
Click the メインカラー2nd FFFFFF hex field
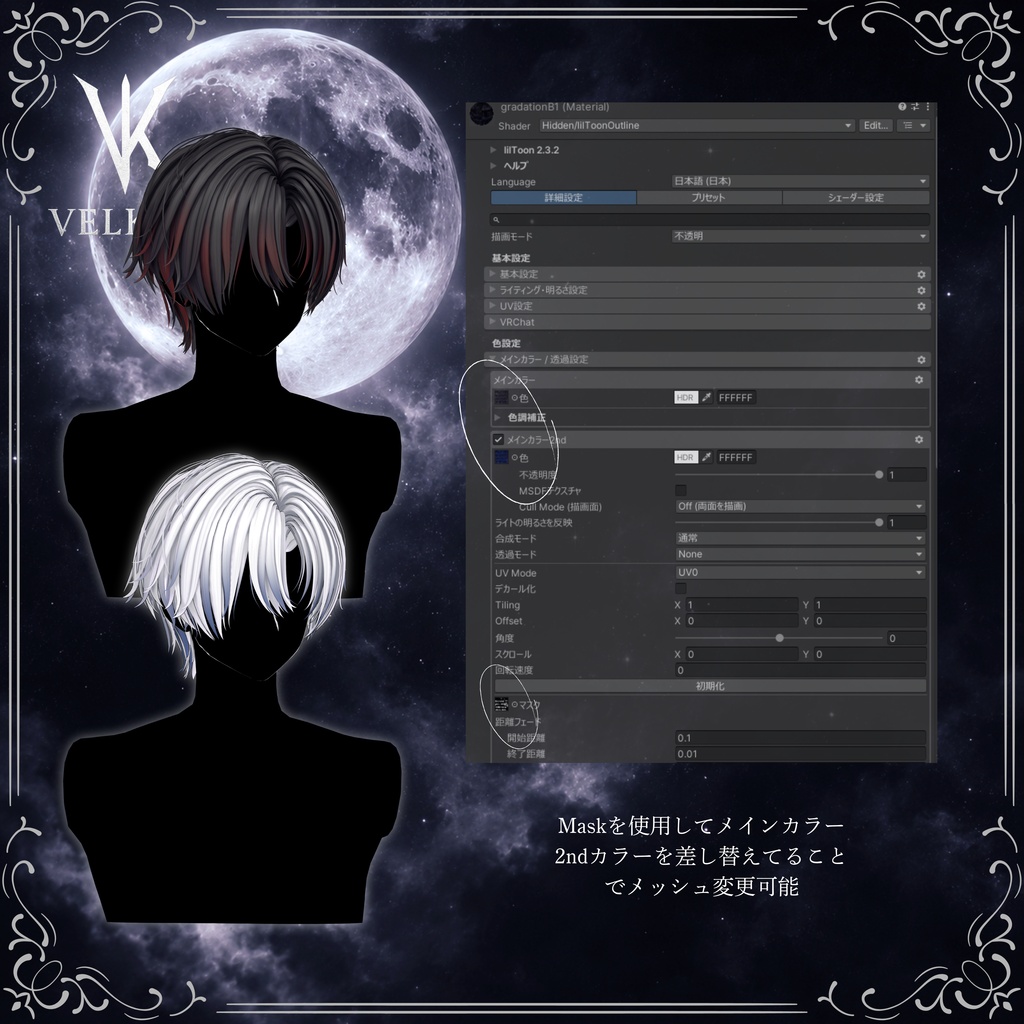(x=736, y=457)
